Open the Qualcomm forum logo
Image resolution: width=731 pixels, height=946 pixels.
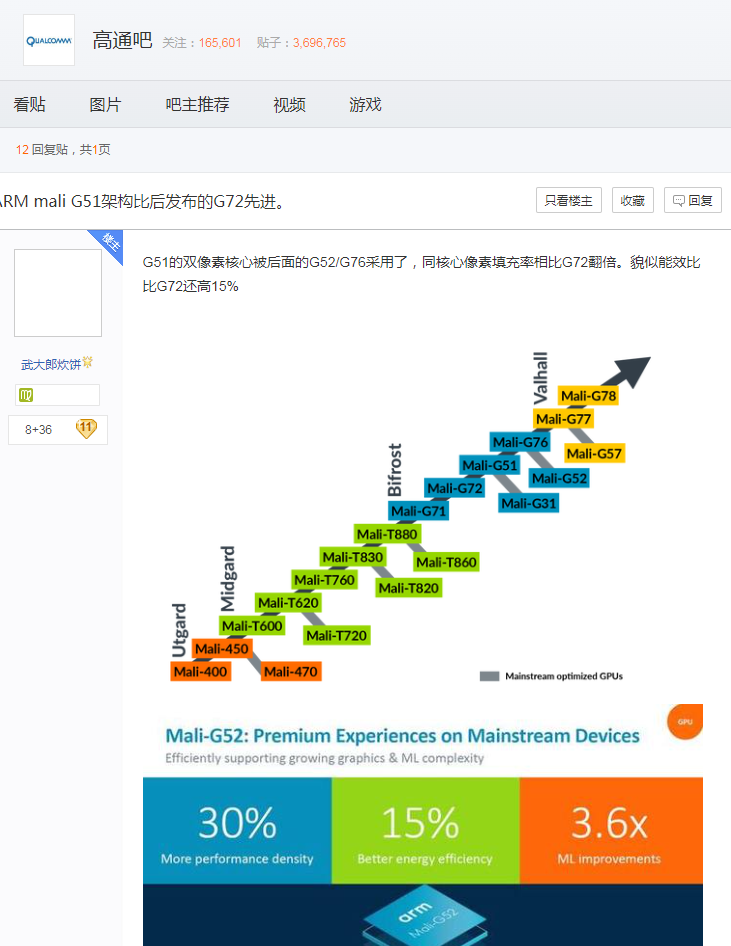coord(49,40)
